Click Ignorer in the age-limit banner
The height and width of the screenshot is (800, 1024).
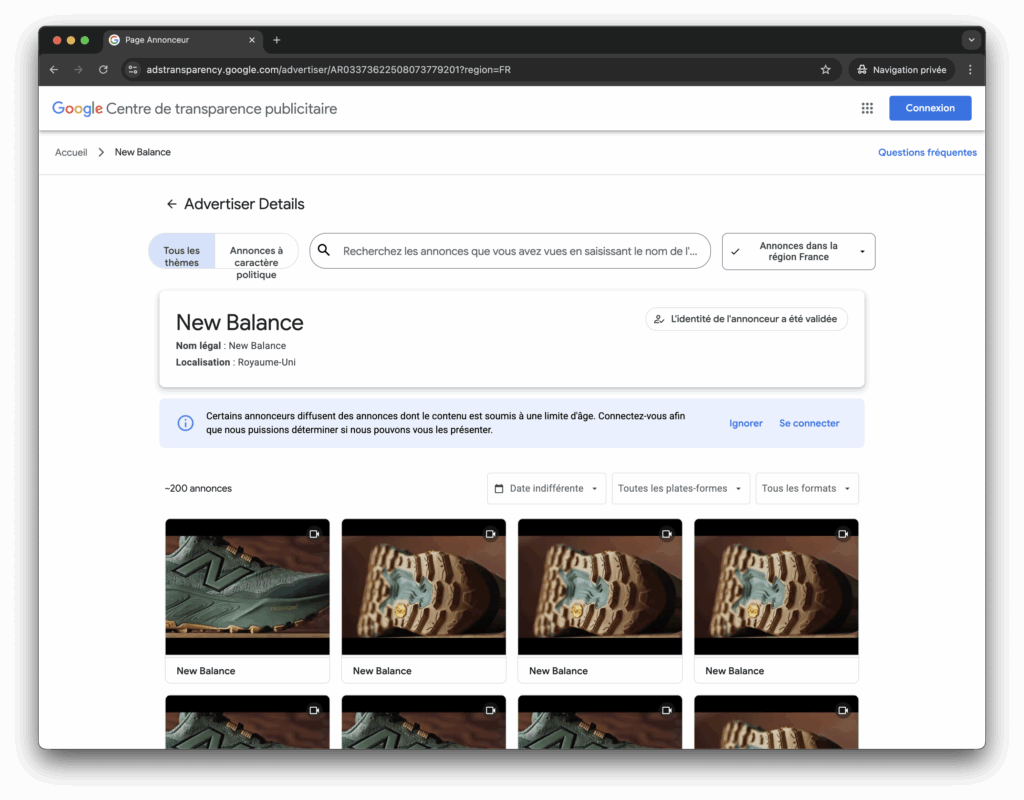coord(746,424)
